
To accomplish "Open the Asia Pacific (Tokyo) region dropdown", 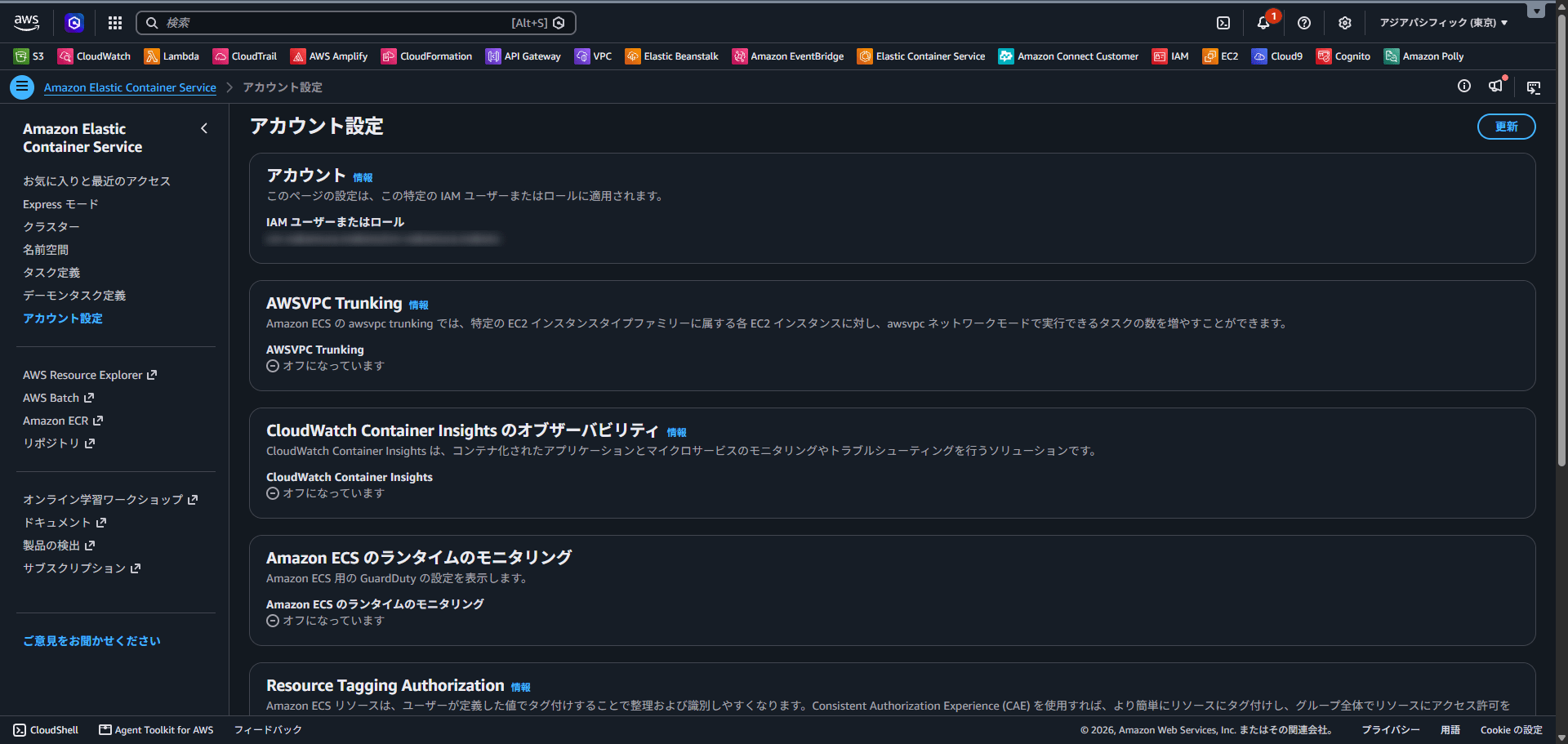I will click(x=1443, y=23).
